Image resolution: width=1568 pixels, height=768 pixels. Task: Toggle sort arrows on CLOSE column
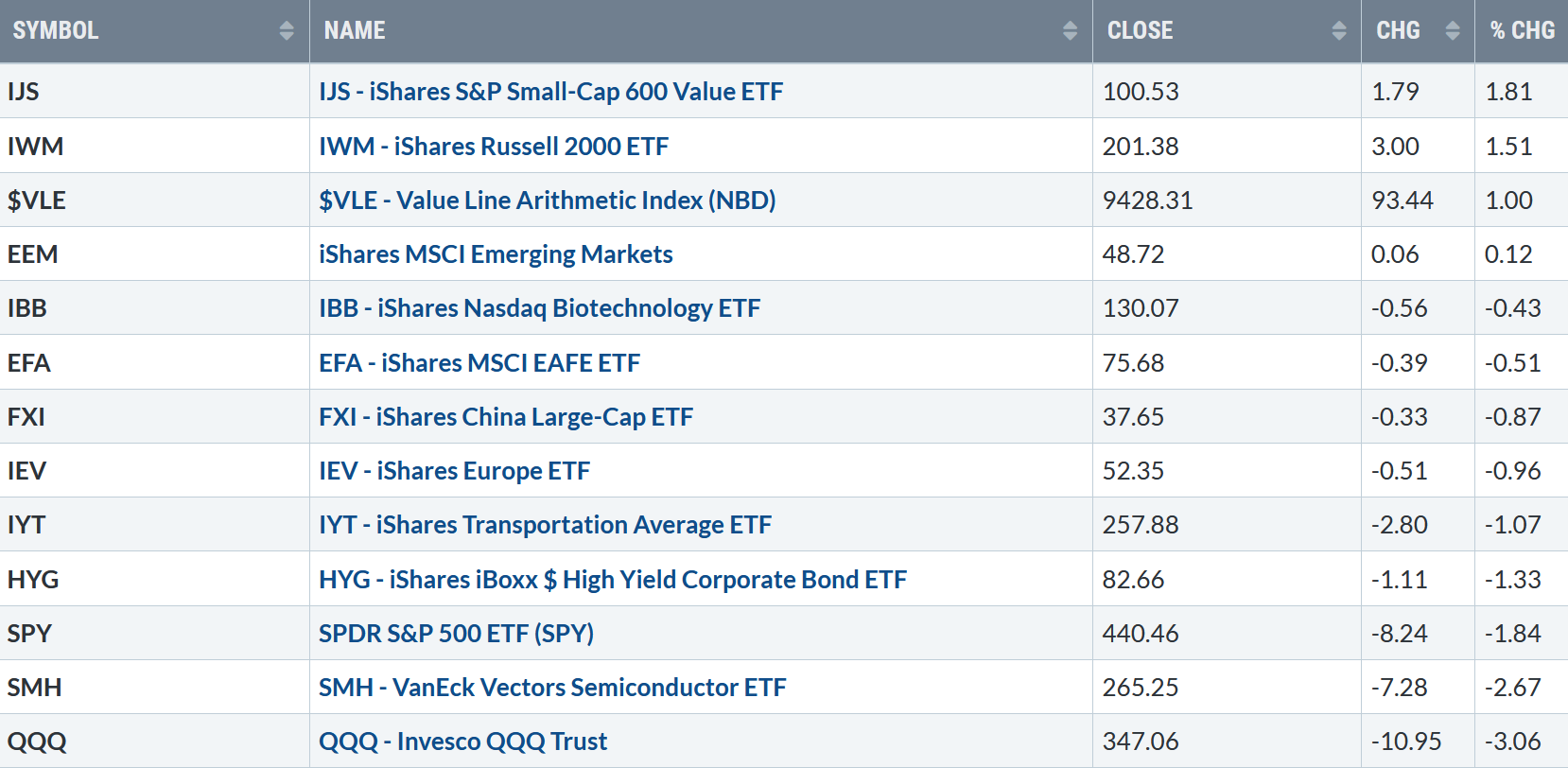(1338, 31)
